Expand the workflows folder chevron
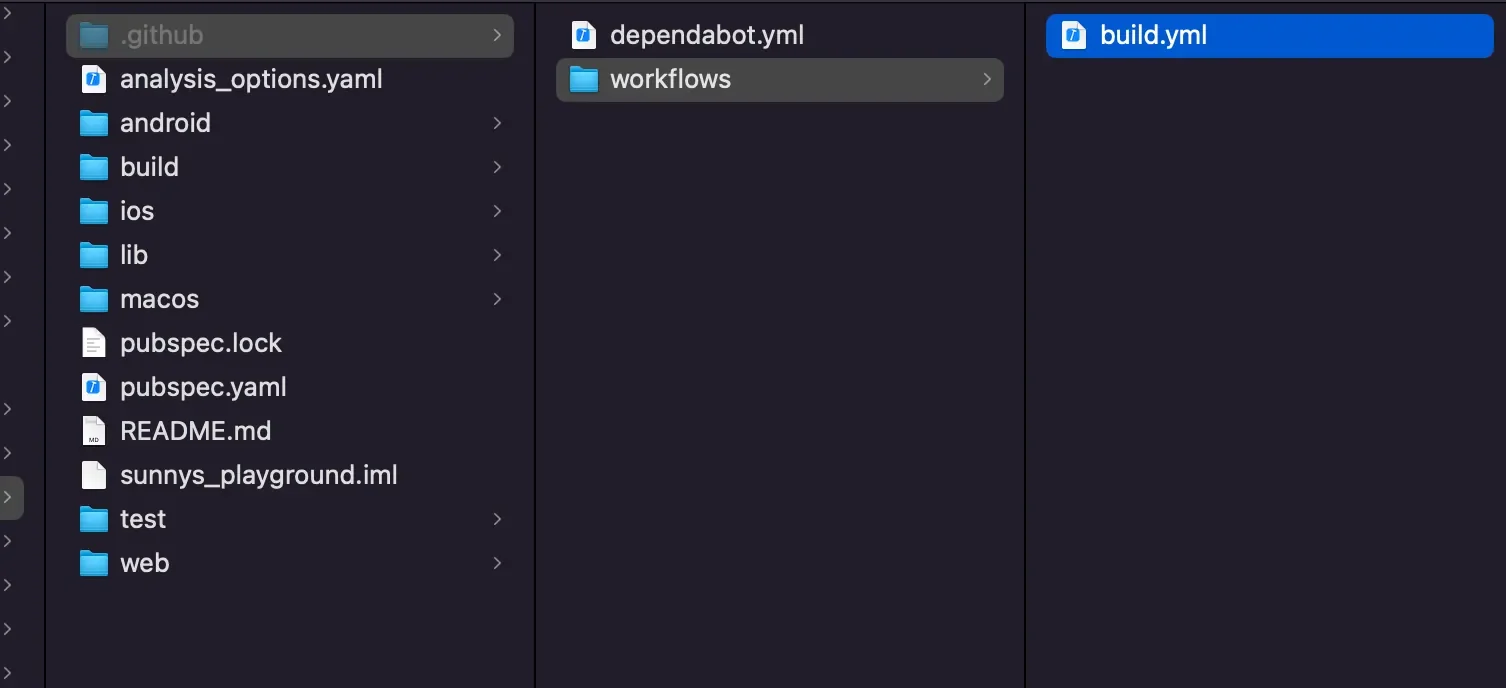The image size is (1506, 688). 987,79
